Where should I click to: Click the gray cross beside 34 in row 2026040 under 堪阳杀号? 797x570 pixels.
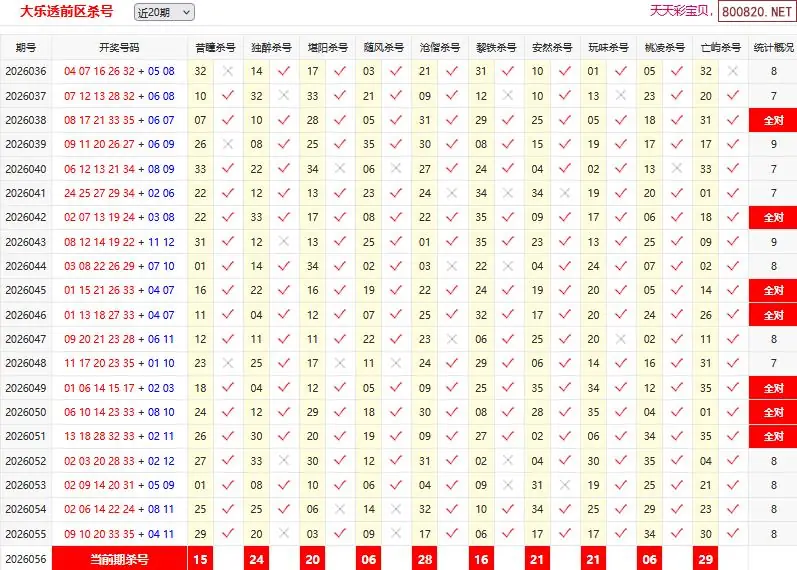pos(340,168)
